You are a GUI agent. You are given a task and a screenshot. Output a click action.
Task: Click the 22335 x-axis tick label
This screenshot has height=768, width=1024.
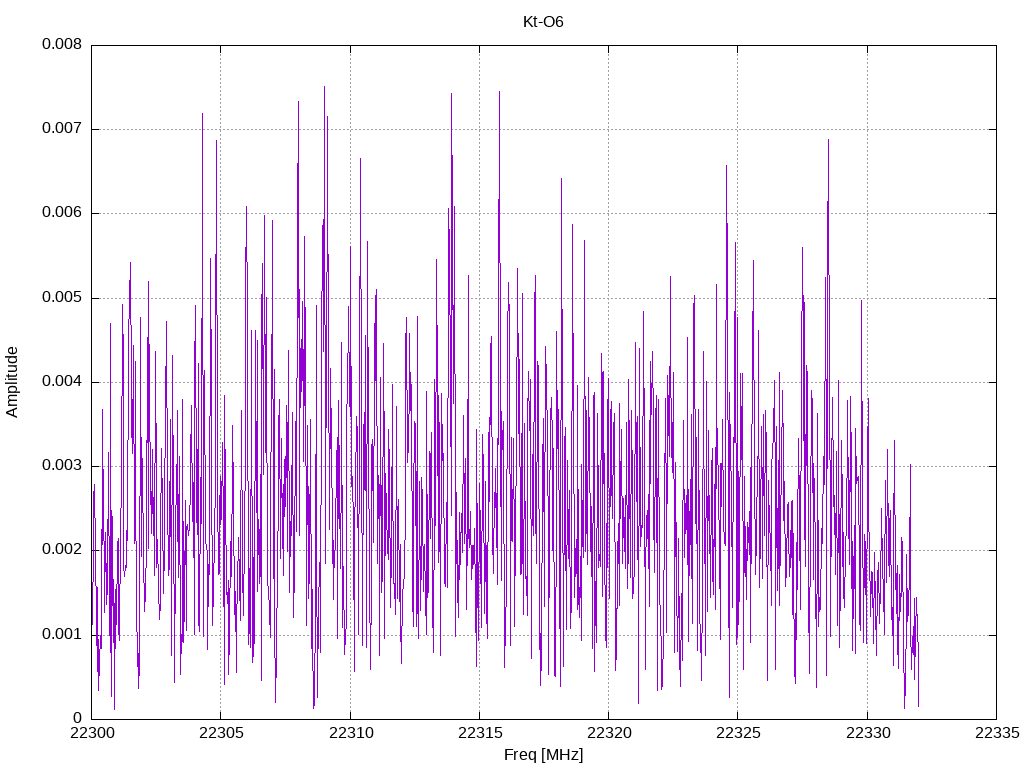click(997, 733)
